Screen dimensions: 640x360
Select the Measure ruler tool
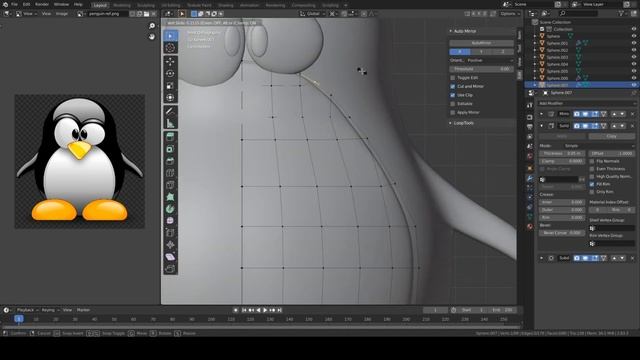pos(170,123)
